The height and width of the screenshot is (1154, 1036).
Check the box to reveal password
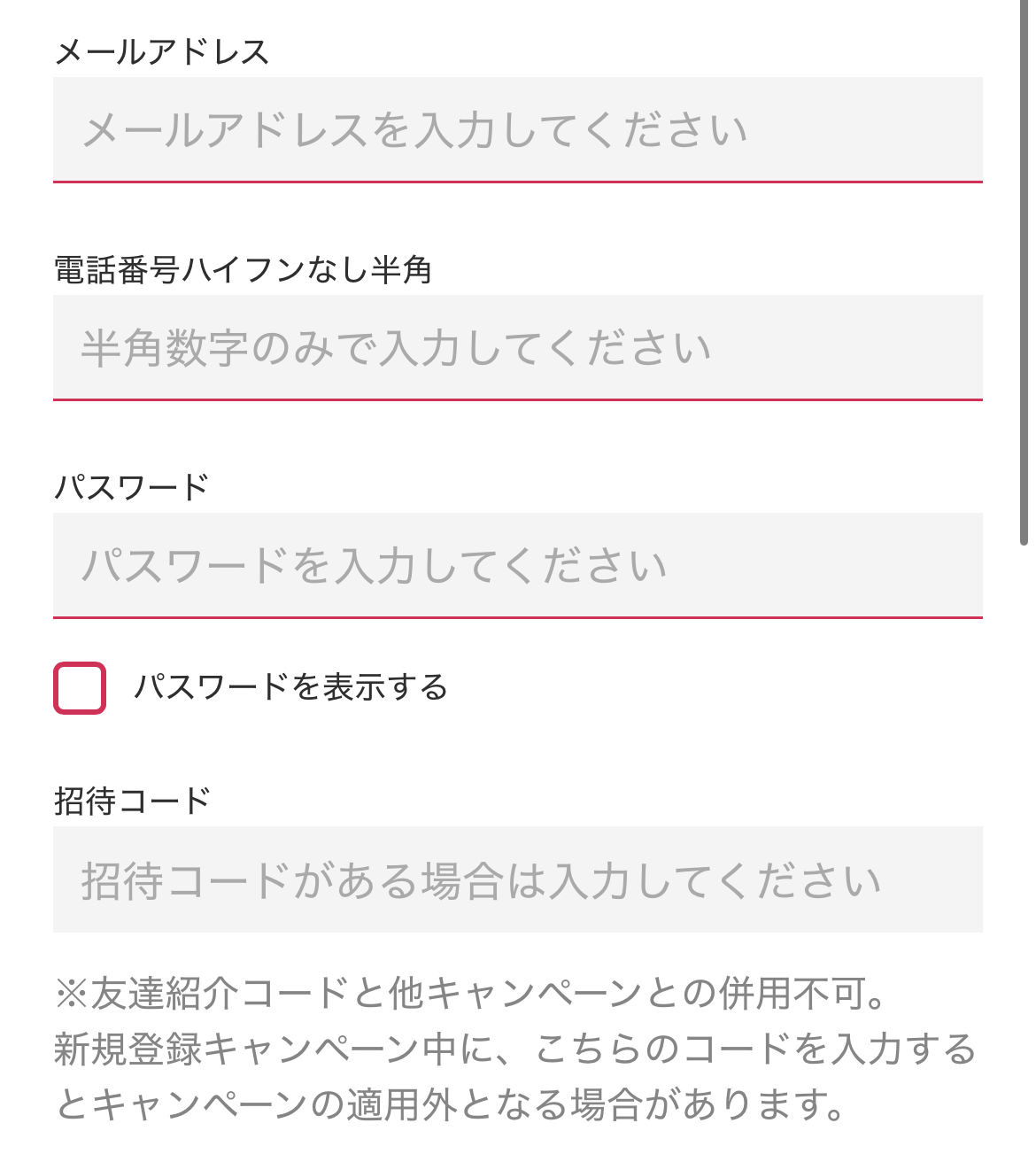click(78, 686)
